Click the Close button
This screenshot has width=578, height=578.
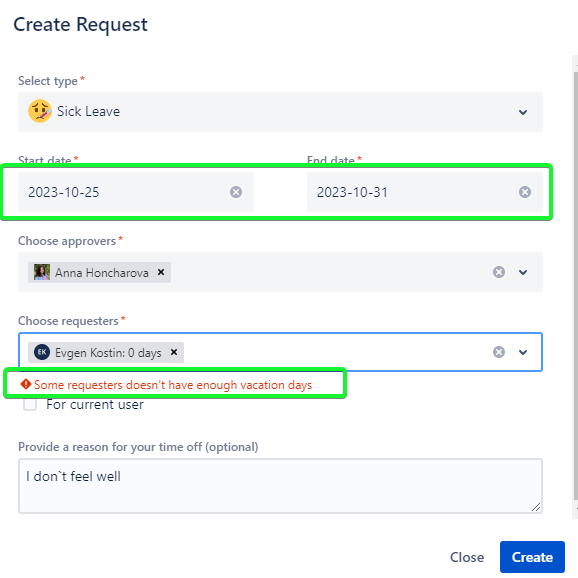467,557
